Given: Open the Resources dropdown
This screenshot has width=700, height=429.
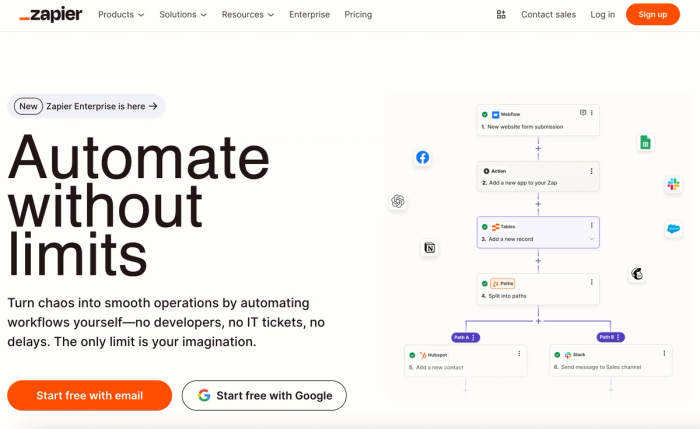Looking at the screenshot, I should [x=248, y=15].
